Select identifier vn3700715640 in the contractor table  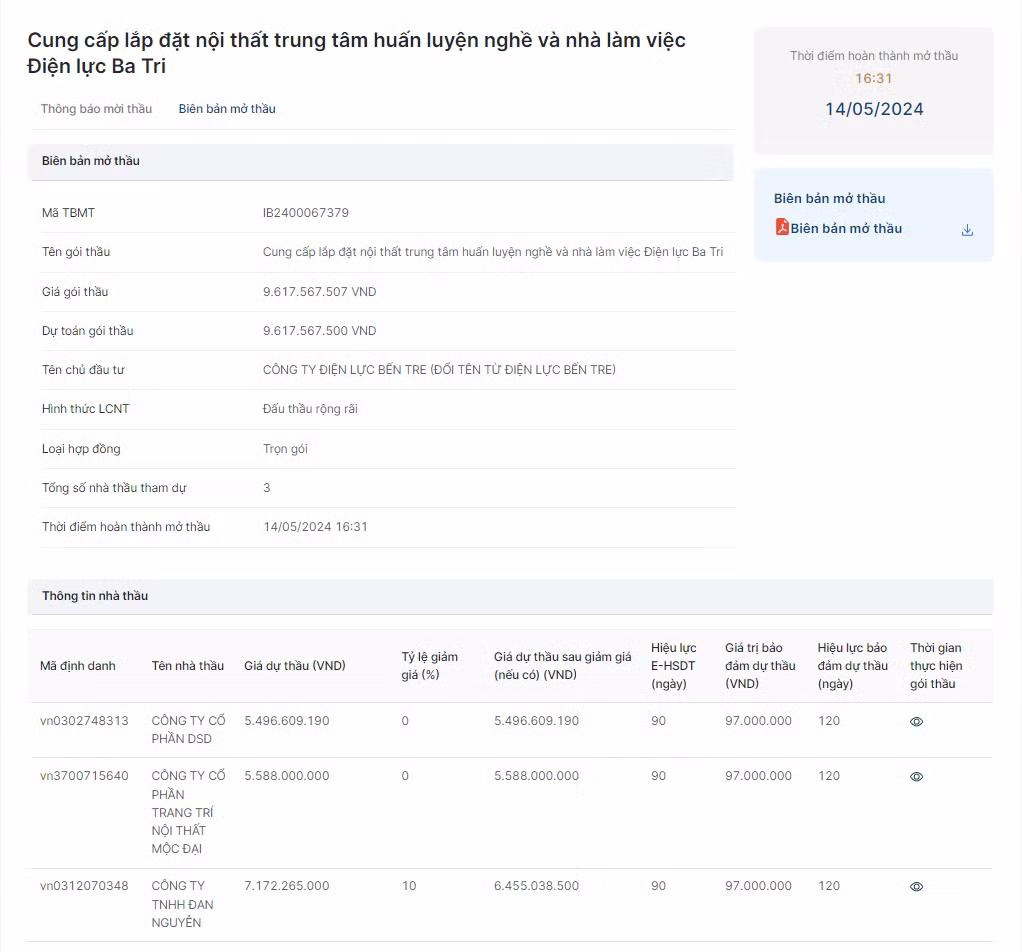click(84, 776)
